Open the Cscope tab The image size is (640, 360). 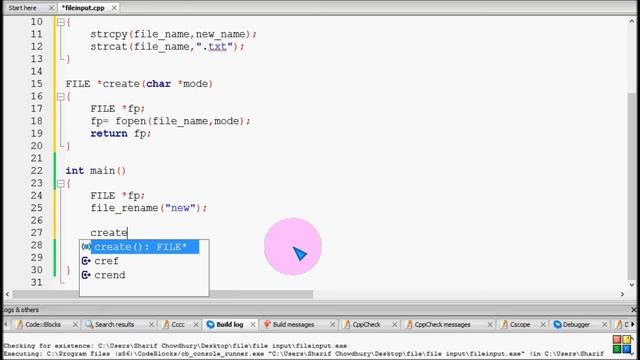tap(520, 324)
